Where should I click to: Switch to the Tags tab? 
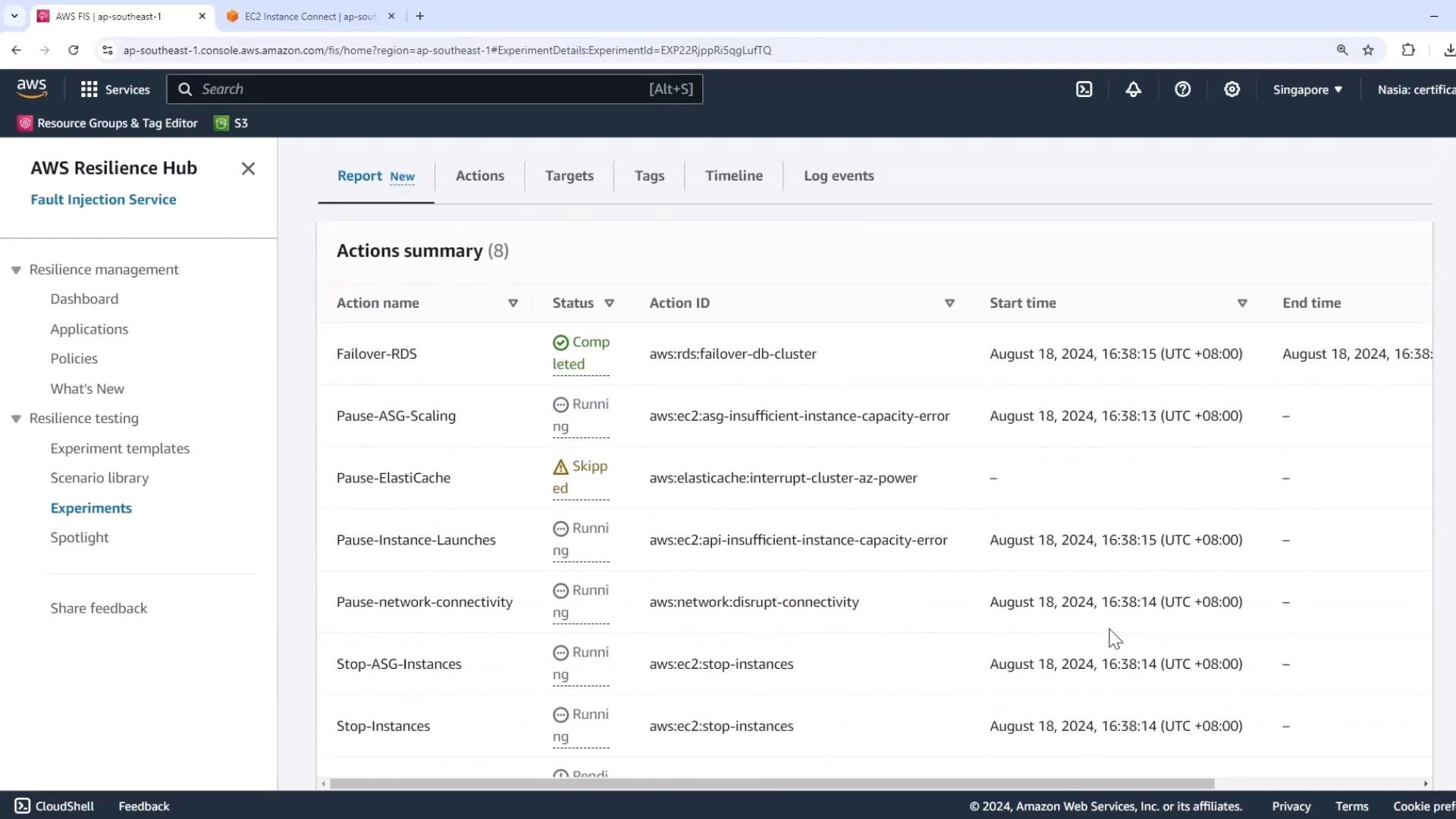point(649,176)
